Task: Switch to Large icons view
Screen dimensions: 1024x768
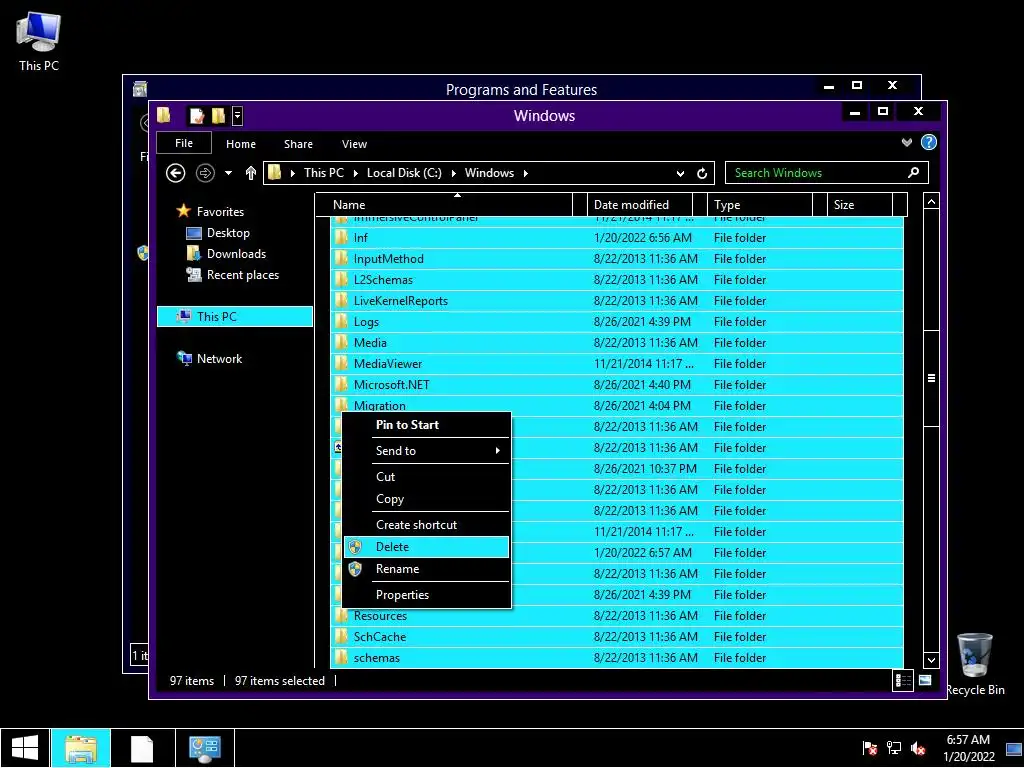Action: click(925, 680)
